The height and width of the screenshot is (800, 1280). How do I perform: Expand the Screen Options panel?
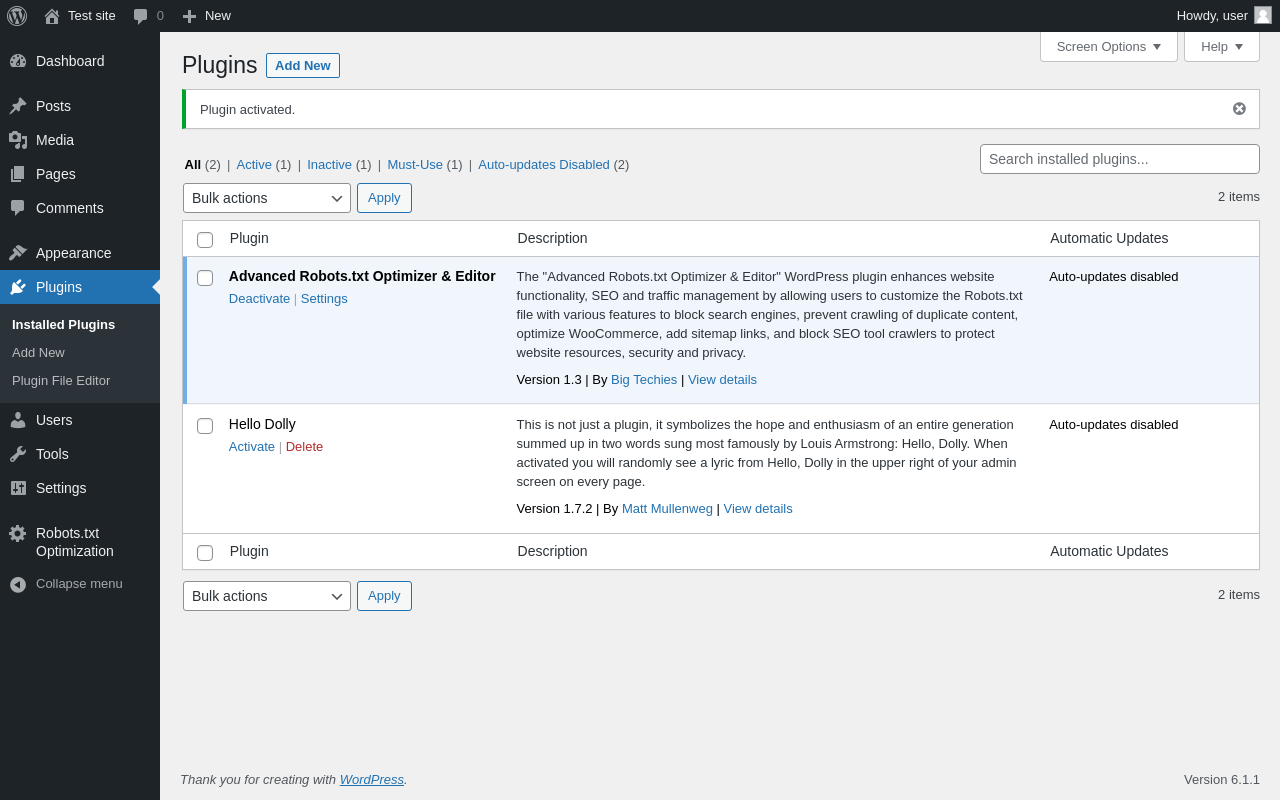click(1109, 46)
